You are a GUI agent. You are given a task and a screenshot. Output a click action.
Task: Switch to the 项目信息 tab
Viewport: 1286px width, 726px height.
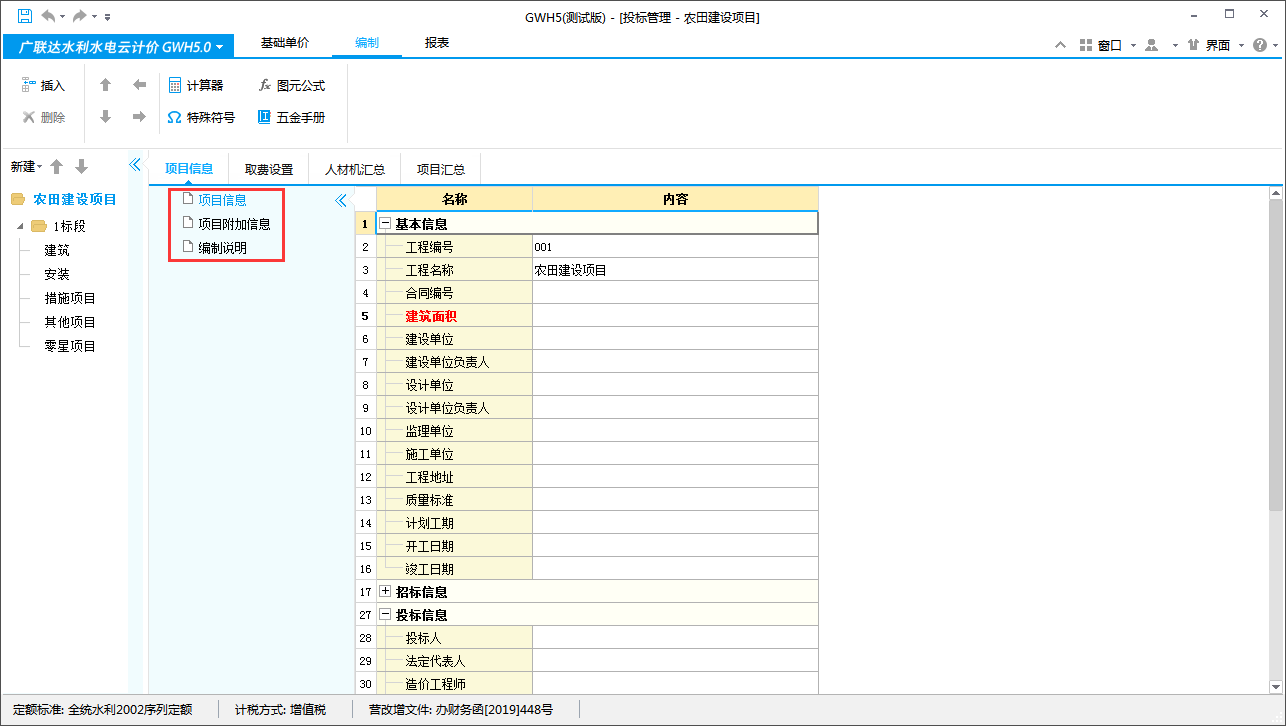(189, 169)
